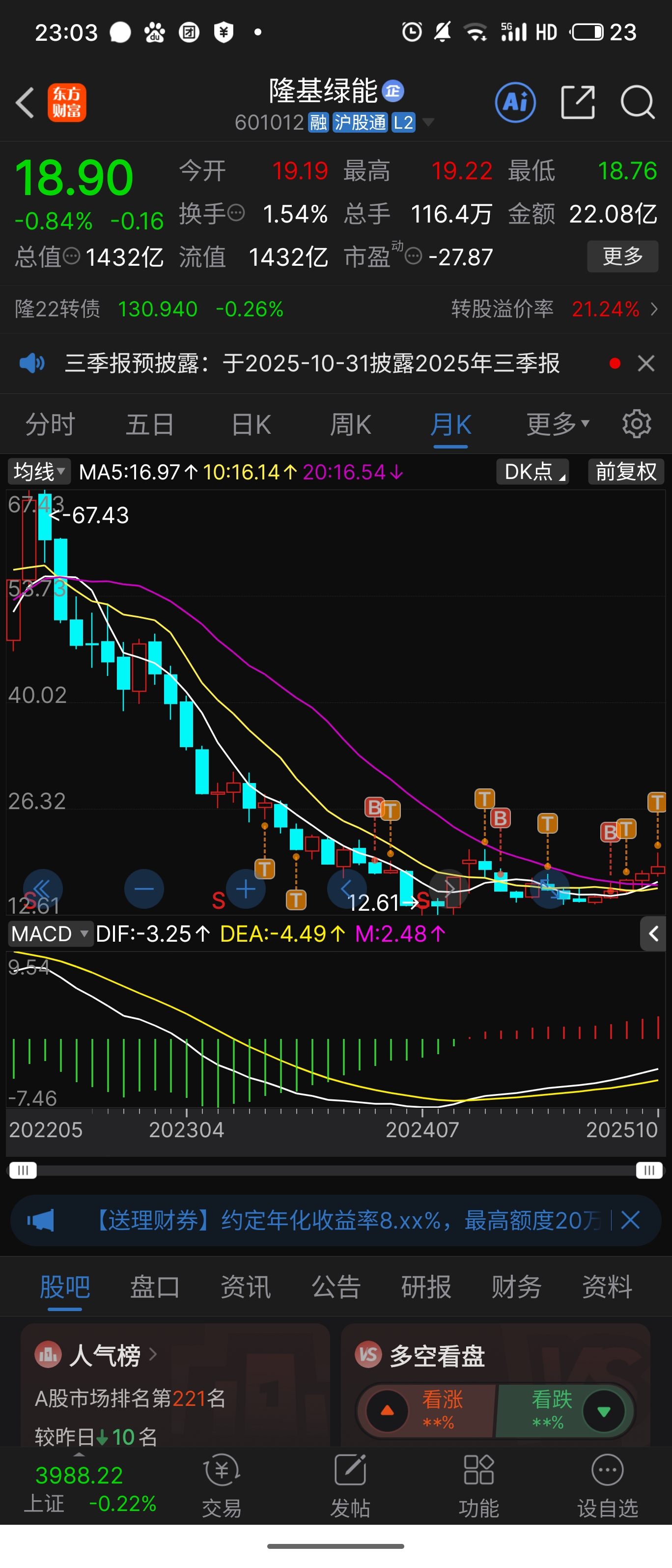The image size is (672, 1568).
Task: Switch to the 五日 tab
Action: (x=150, y=424)
